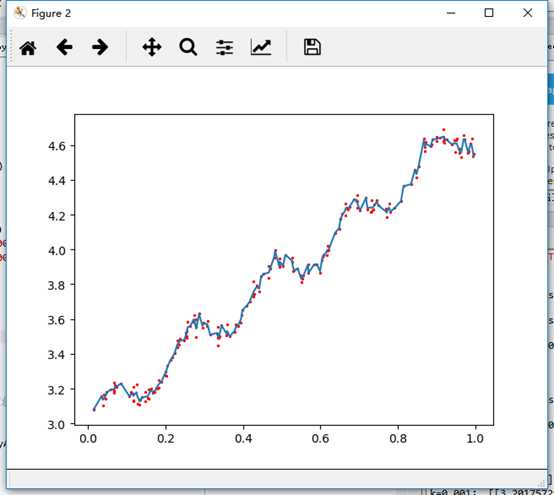This screenshot has height=495, width=554.
Task: Go forward to the next view
Action: pyautogui.click(x=100, y=47)
